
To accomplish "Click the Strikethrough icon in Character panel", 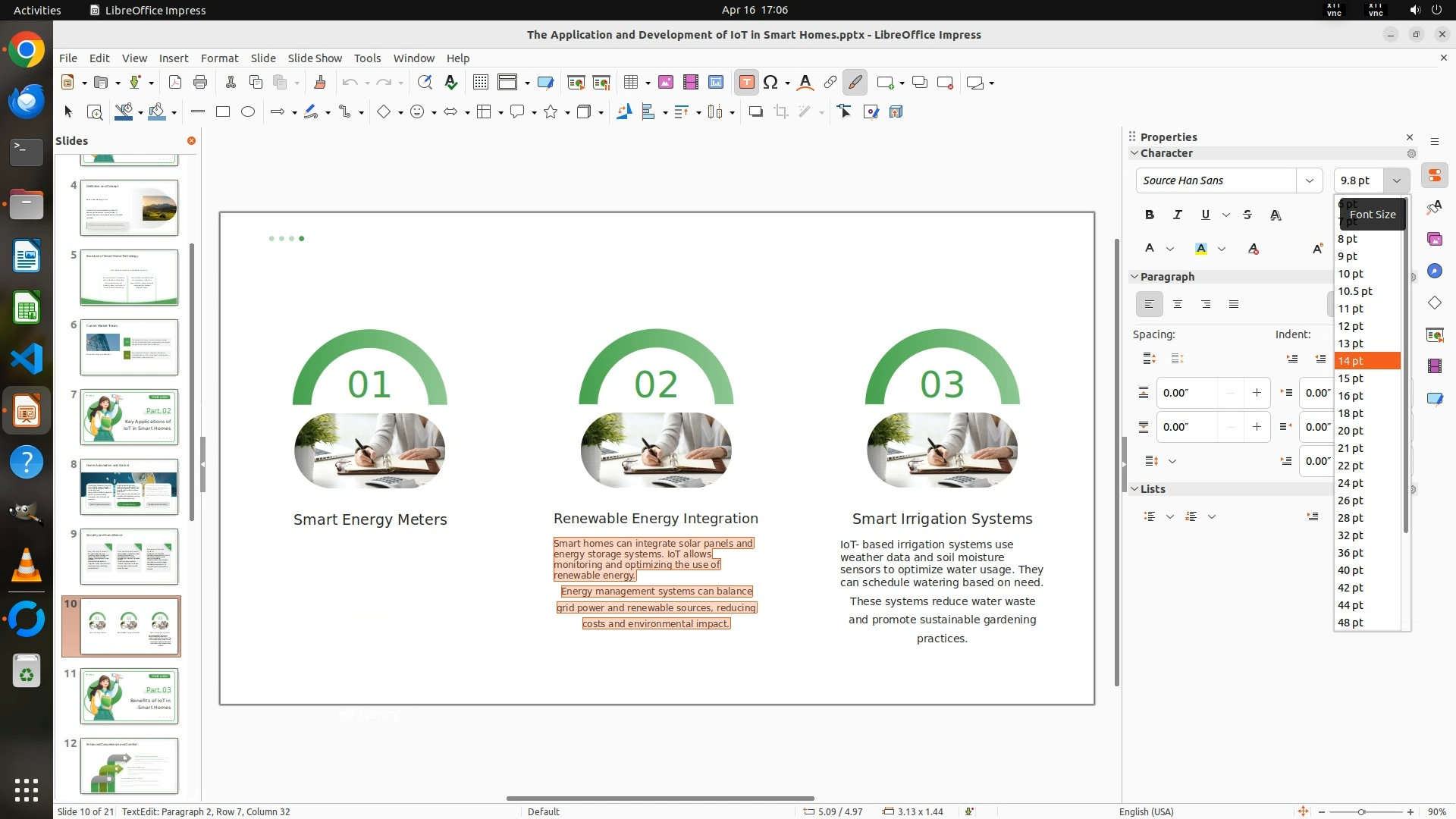I will tap(1247, 215).
